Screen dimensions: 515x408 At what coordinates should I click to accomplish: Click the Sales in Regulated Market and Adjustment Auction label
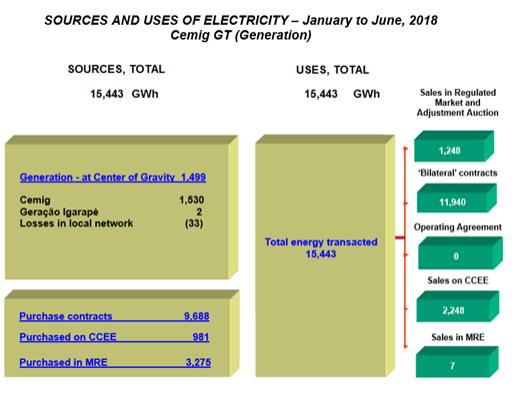(458, 103)
